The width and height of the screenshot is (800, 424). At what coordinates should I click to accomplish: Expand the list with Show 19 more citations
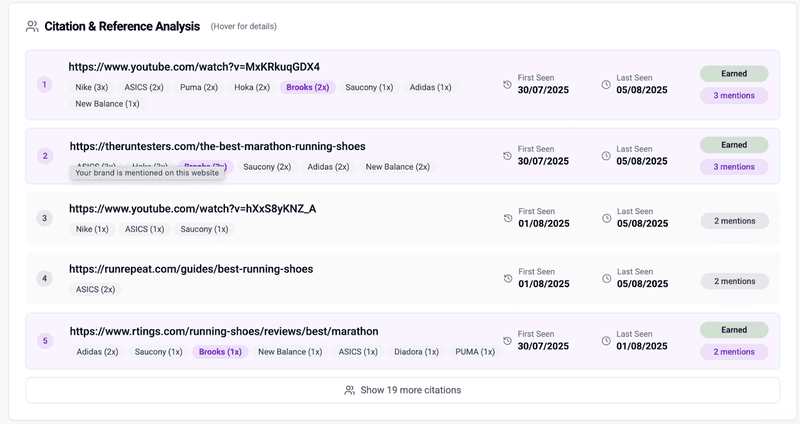(x=402, y=390)
